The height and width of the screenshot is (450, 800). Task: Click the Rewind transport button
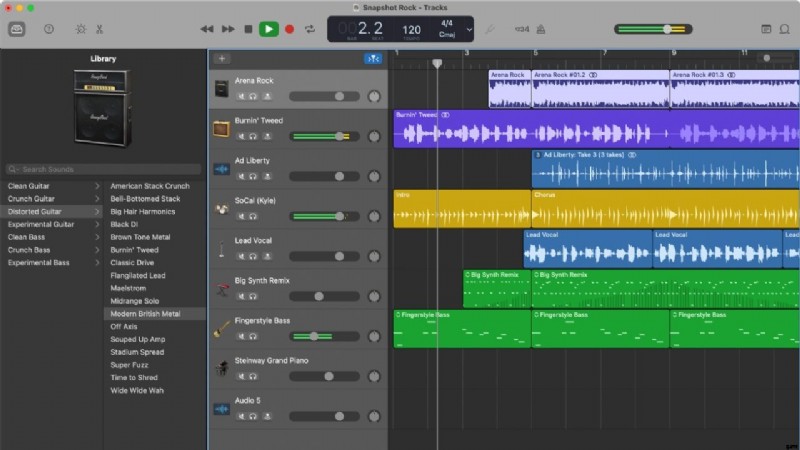(x=207, y=30)
